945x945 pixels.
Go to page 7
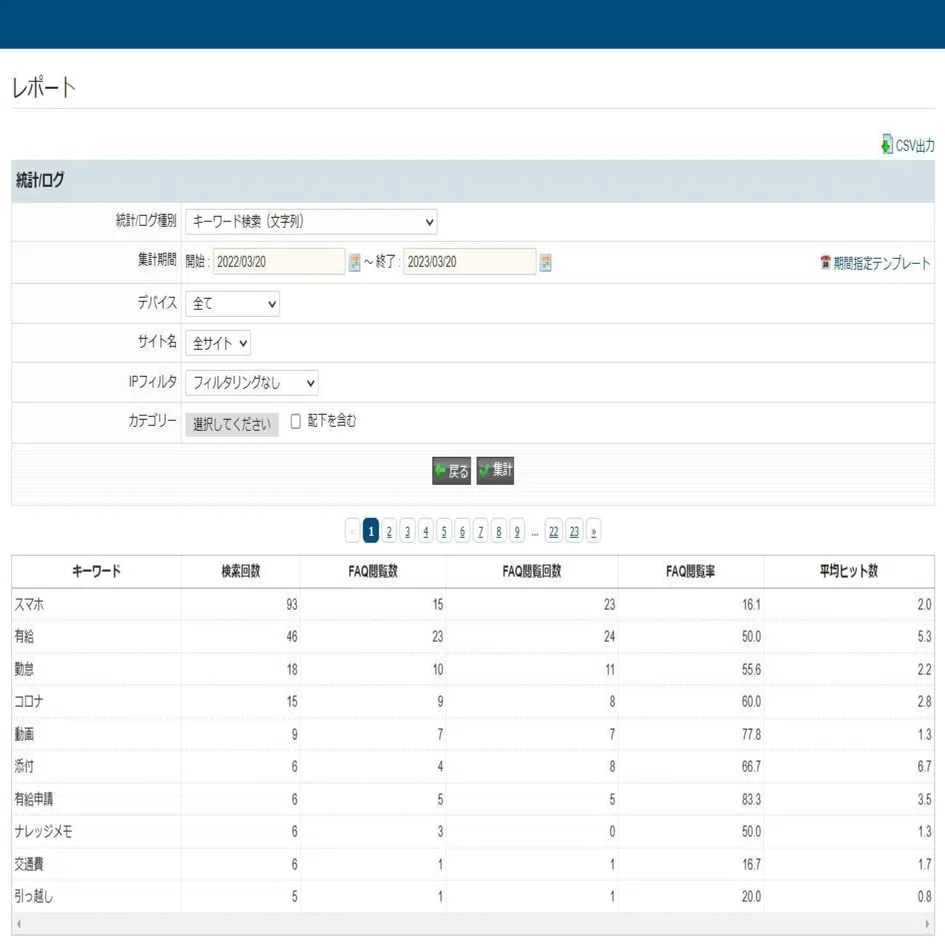point(480,531)
